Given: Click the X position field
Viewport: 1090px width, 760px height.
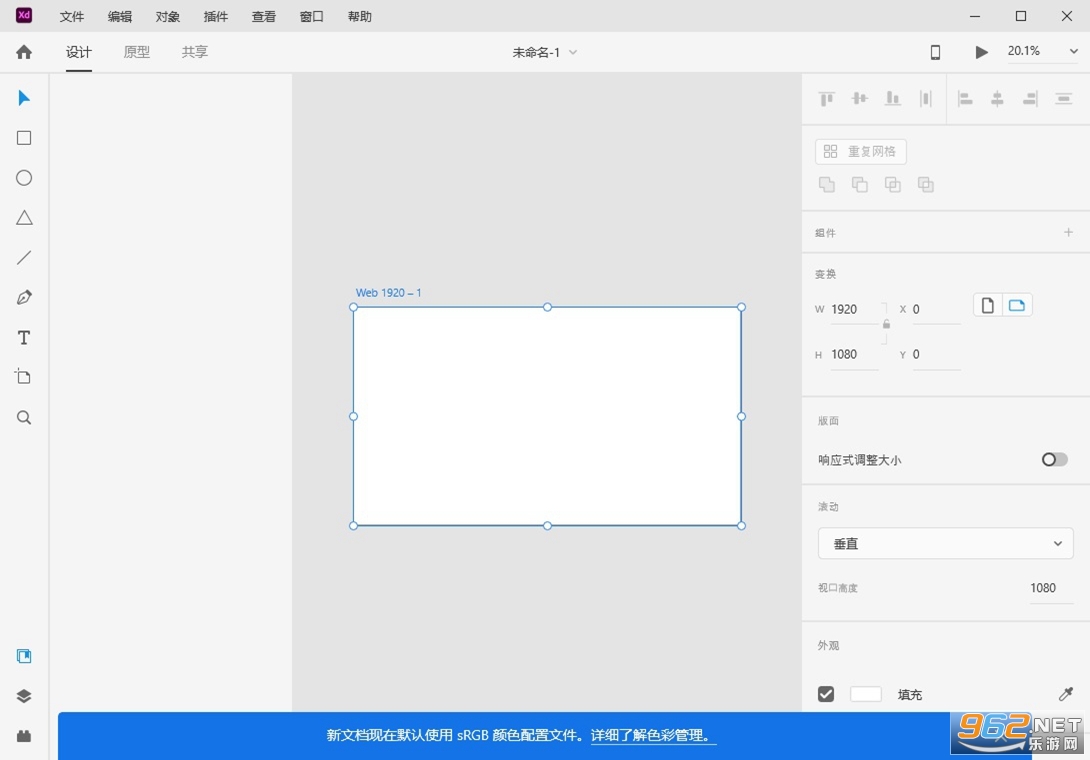Looking at the screenshot, I should [936, 309].
